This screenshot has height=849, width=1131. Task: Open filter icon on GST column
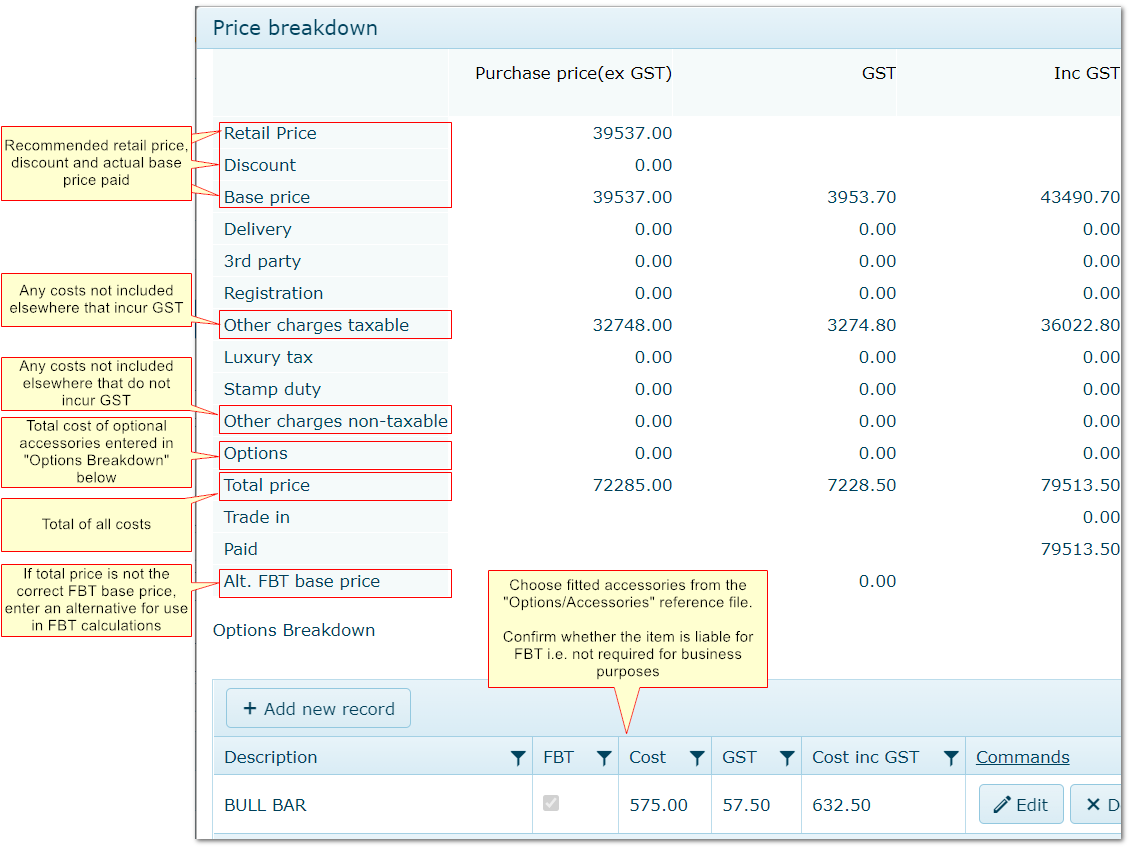787,758
